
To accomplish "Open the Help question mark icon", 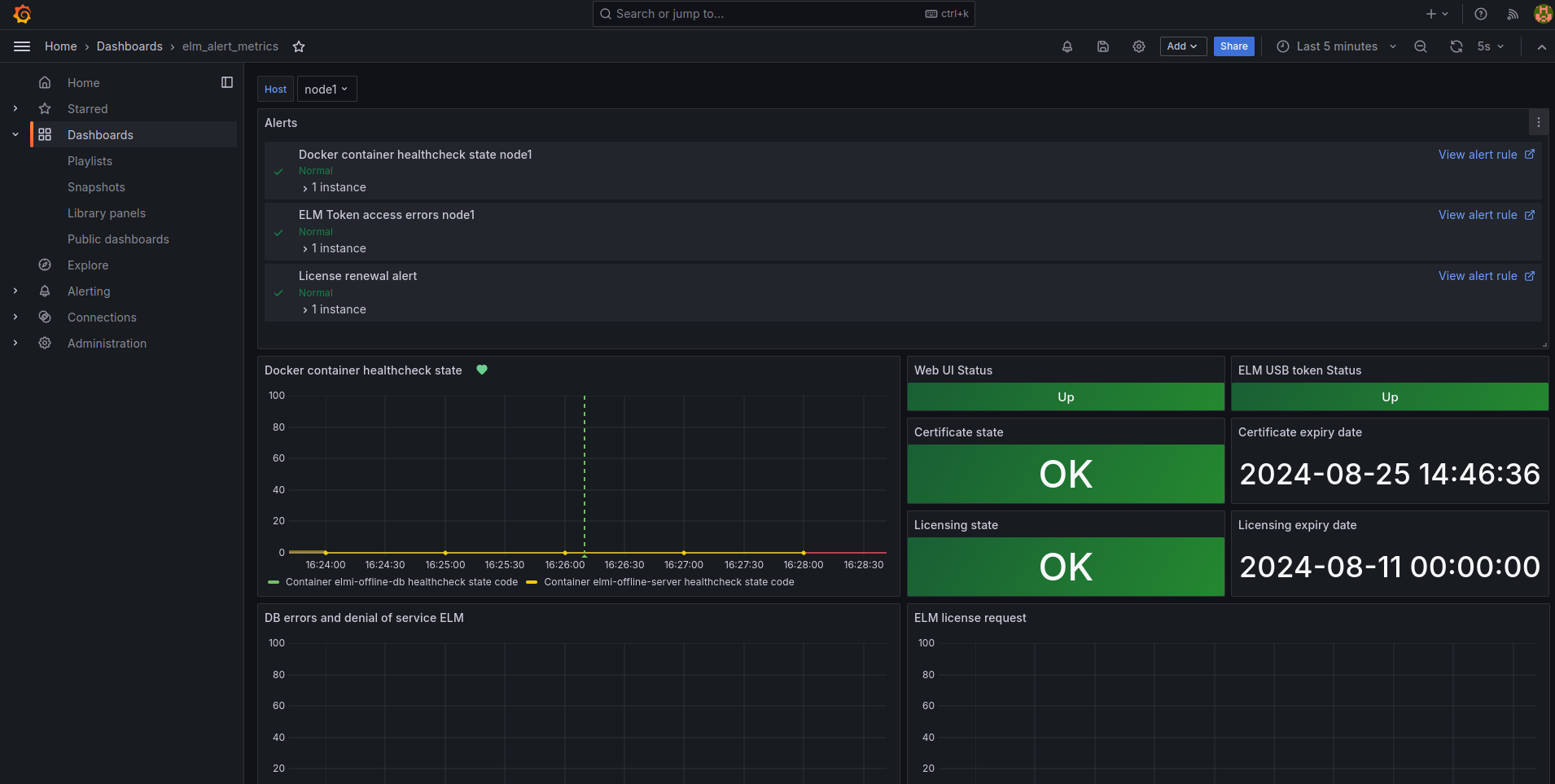I will pyautogui.click(x=1481, y=14).
